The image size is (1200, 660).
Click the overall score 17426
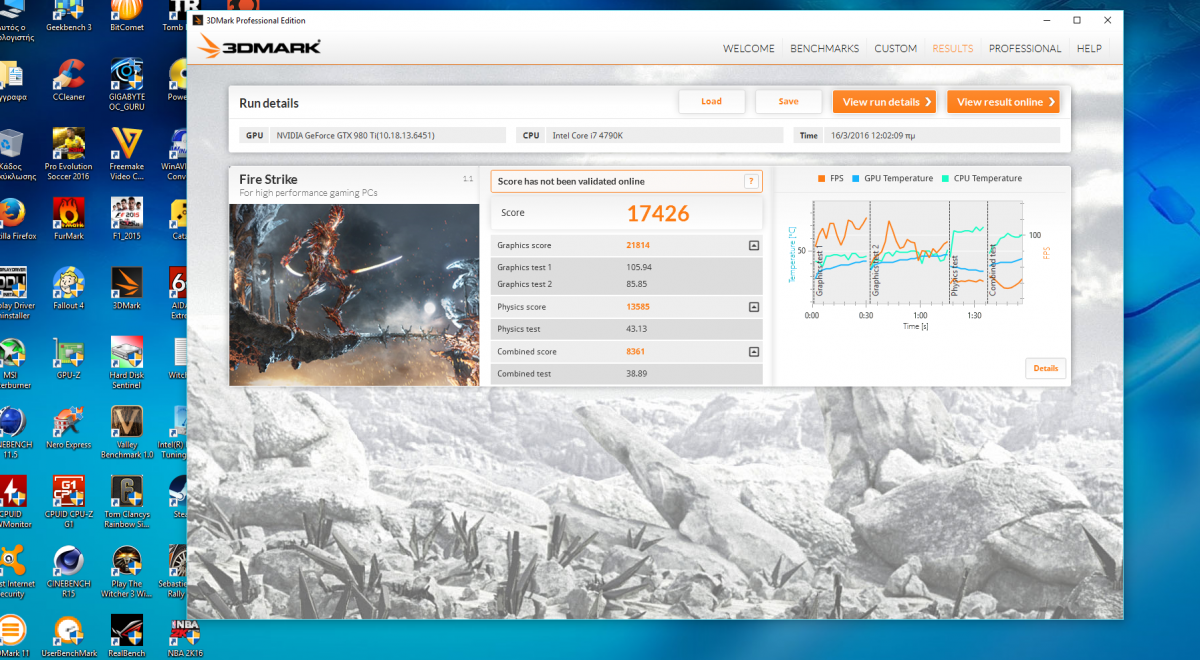pos(658,212)
